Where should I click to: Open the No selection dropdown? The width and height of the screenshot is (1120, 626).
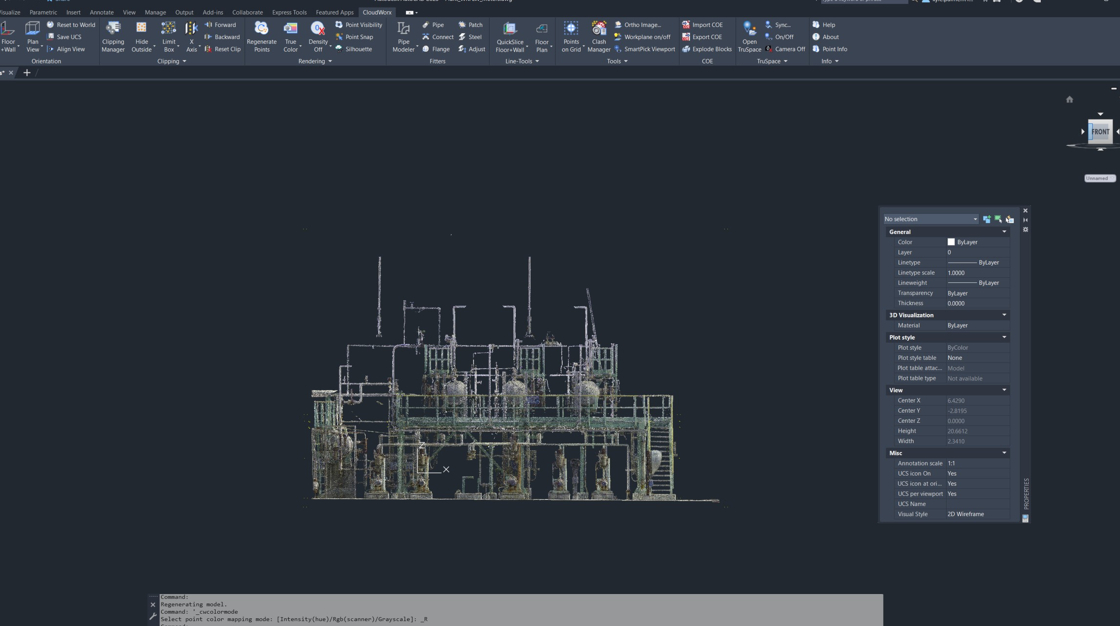click(x=930, y=219)
